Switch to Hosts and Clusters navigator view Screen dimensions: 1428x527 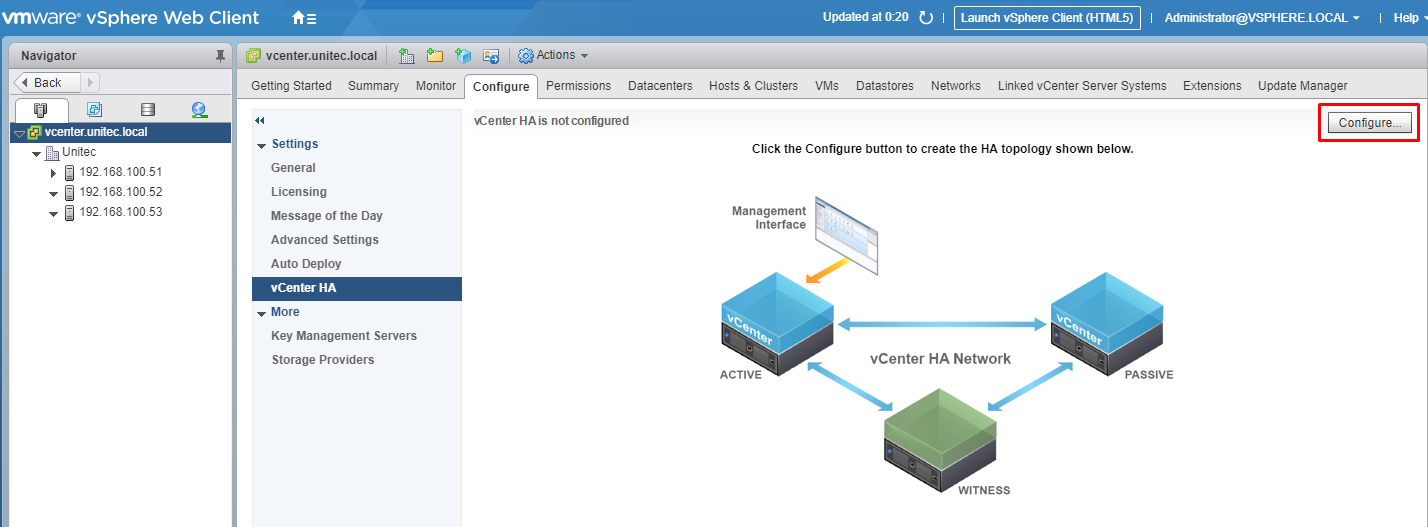(40, 110)
